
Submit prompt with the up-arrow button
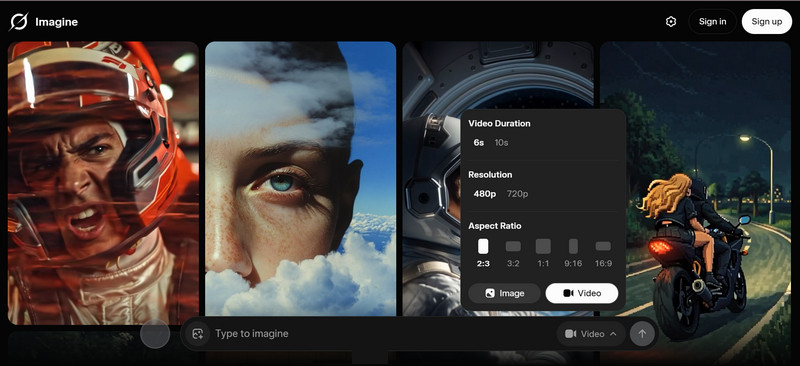click(642, 334)
